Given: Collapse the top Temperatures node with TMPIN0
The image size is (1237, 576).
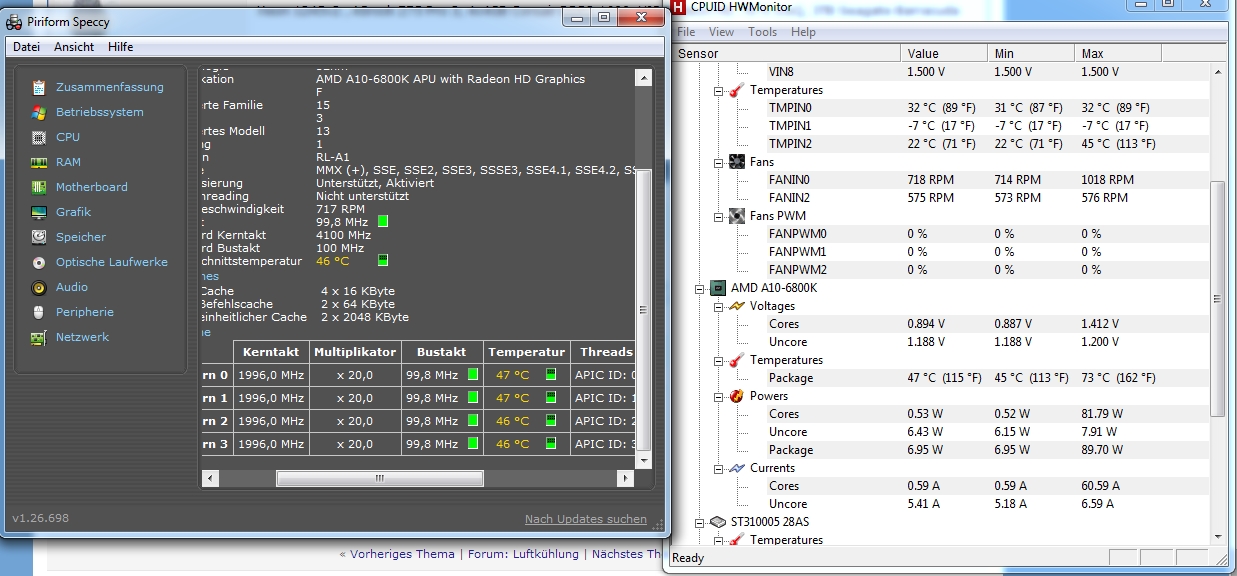Looking at the screenshot, I should [x=719, y=90].
